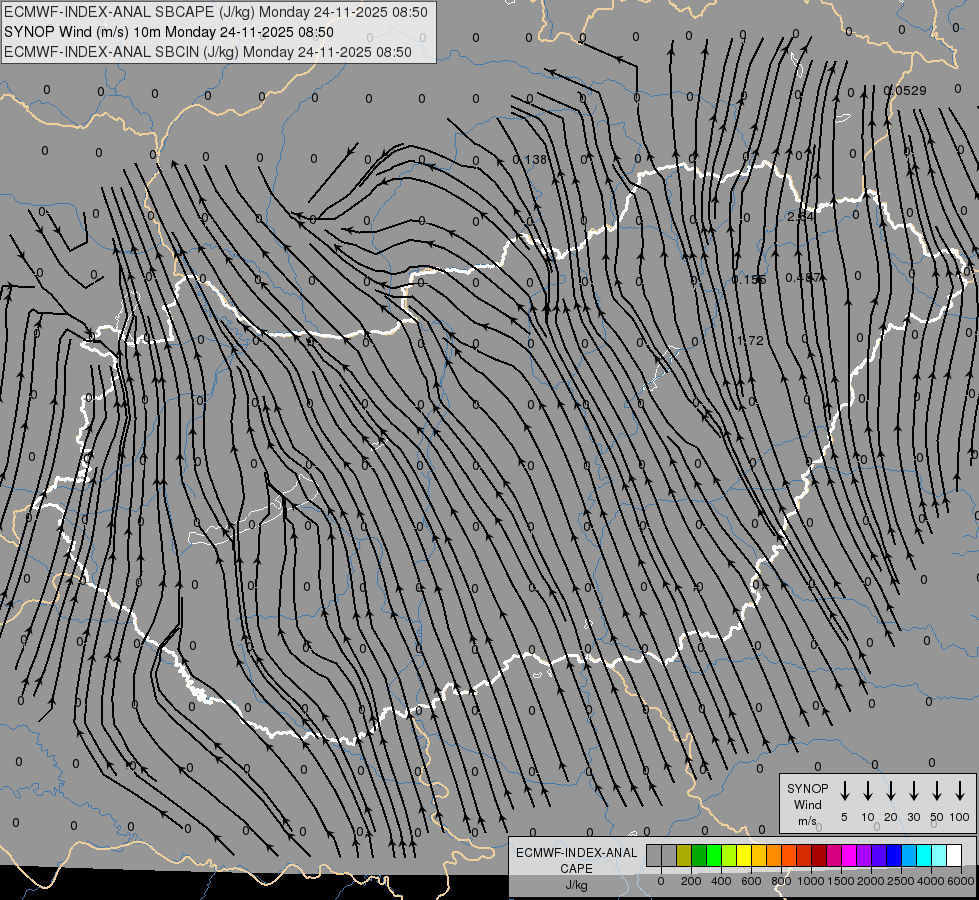Click the SBCIN title line
This screenshot has height=900, width=979.
click(208, 52)
